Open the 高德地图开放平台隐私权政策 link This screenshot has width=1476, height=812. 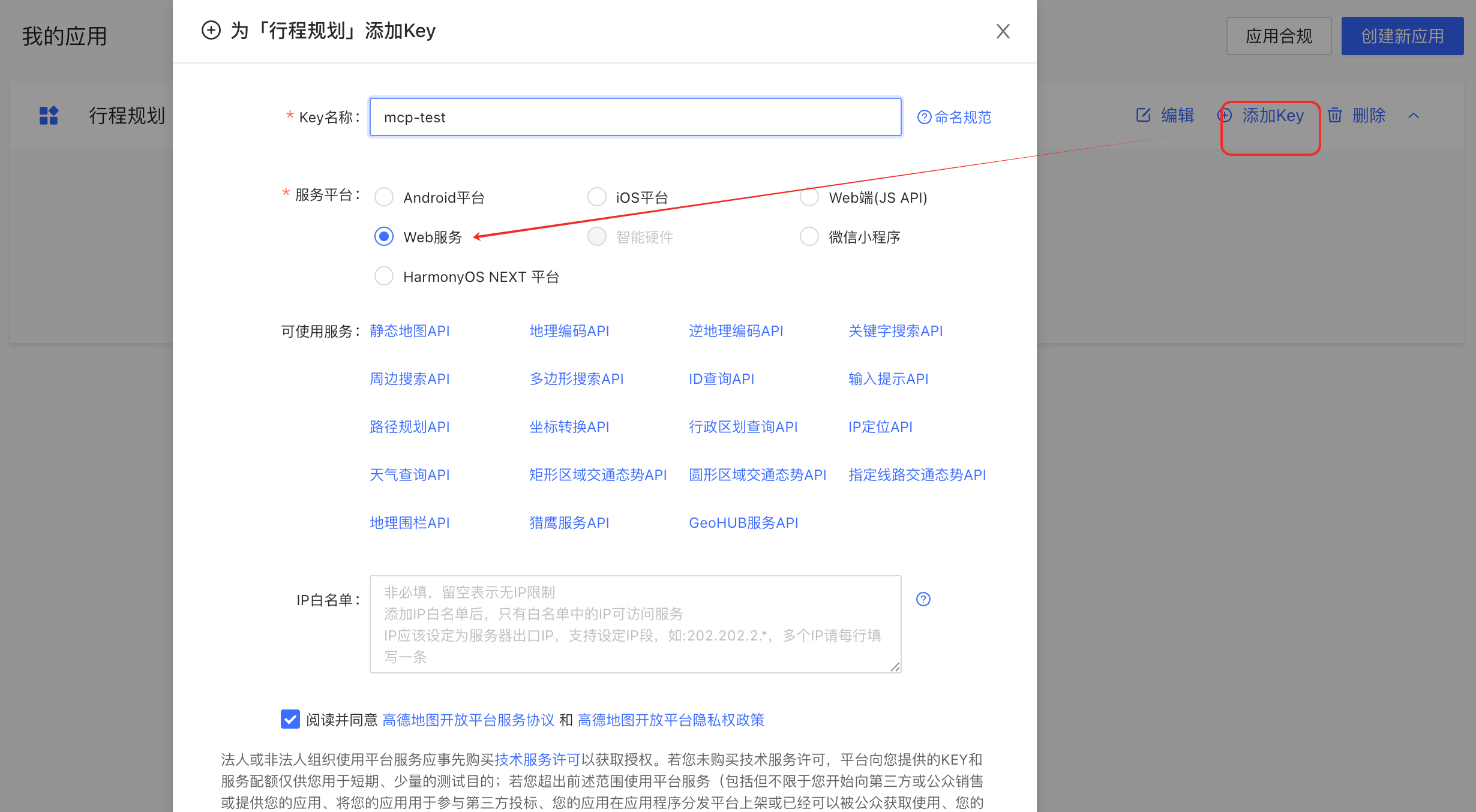670,720
